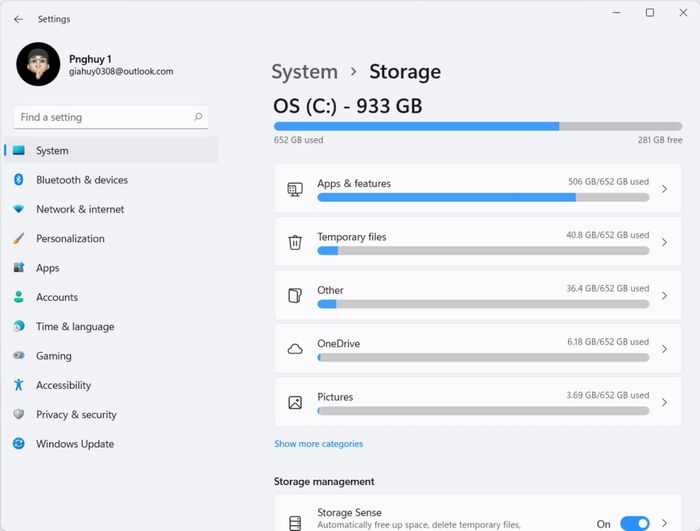Image resolution: width=700 pixels, height=531 pixels.
Task: Turn off the Storage Sense toggle
Action: pyautogui.click(x=634, y=523)
